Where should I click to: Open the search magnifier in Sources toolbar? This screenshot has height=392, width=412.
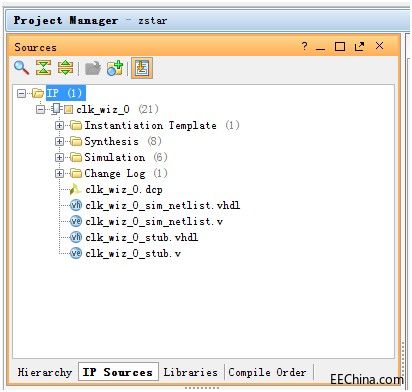click(x=21, y=68)
